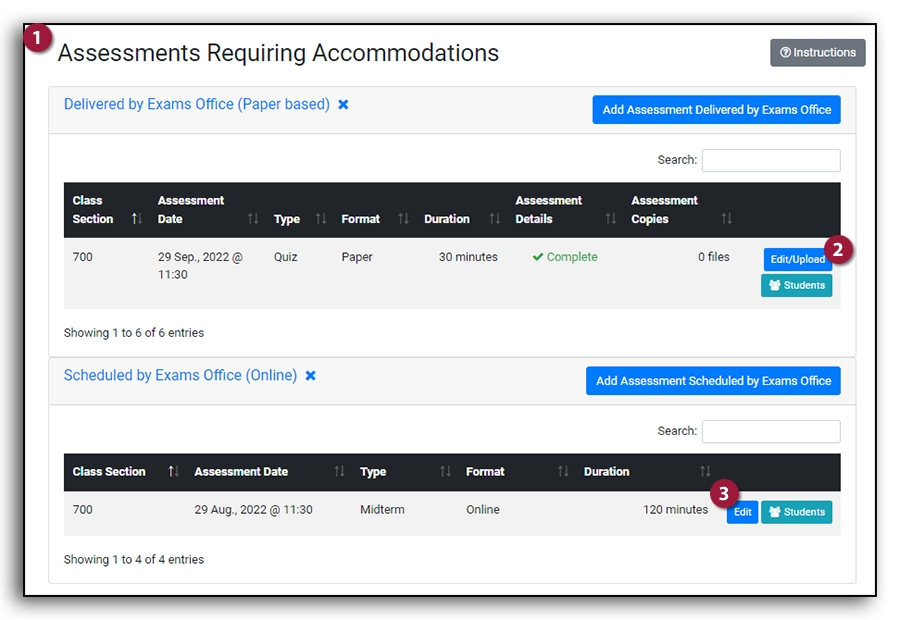Open Students for the online Midterm row
This screenshot has width=900, height=620.
click(x=796, y=512)
